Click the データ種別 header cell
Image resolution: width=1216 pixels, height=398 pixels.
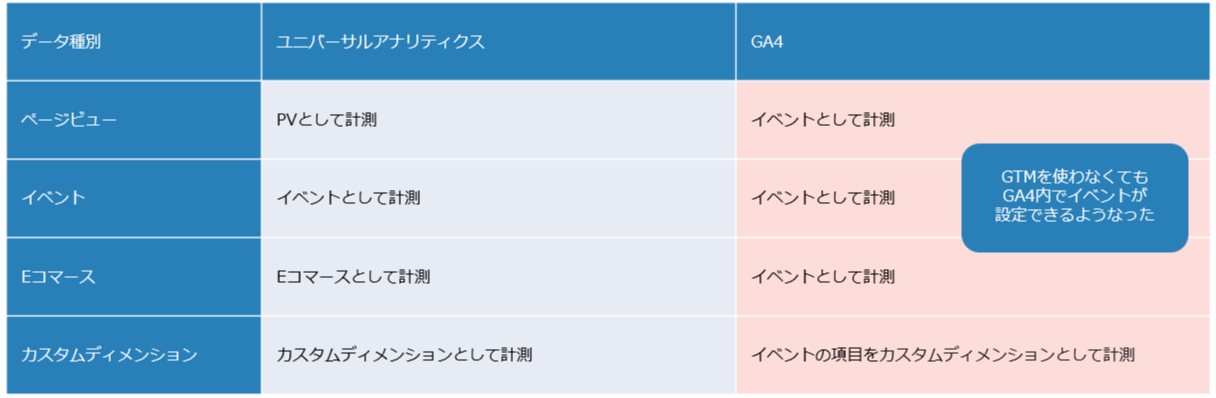point(133,41)
